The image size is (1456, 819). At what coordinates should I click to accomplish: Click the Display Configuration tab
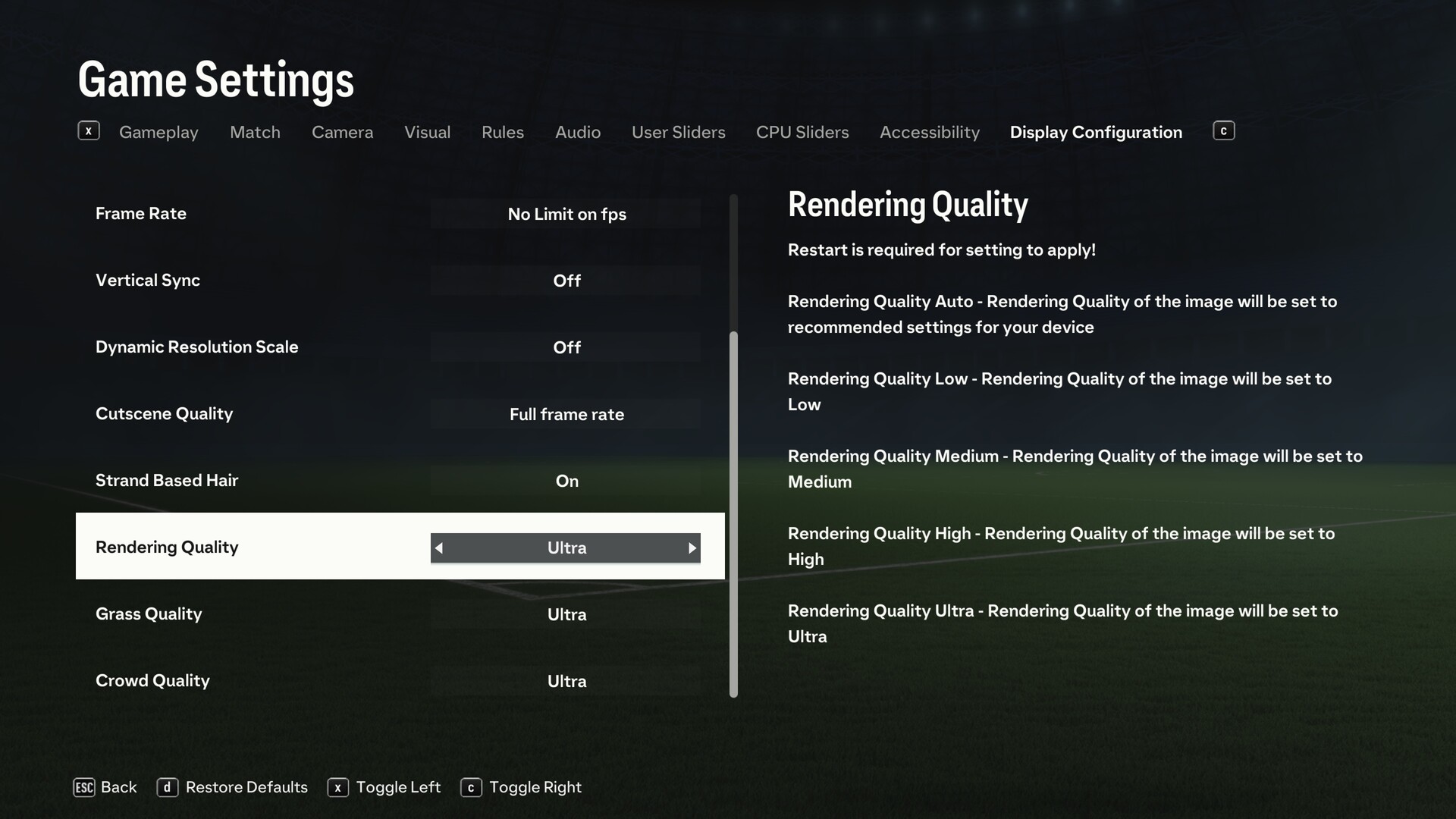click(1096, 131)
